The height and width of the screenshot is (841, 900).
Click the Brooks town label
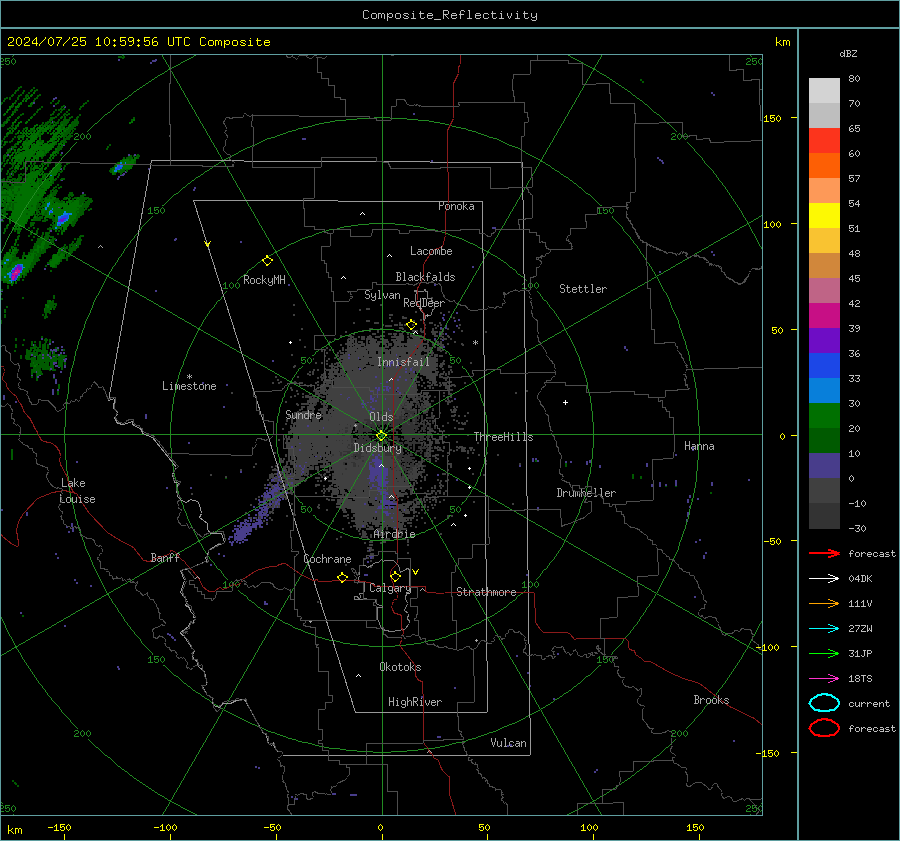pos(711,700)
